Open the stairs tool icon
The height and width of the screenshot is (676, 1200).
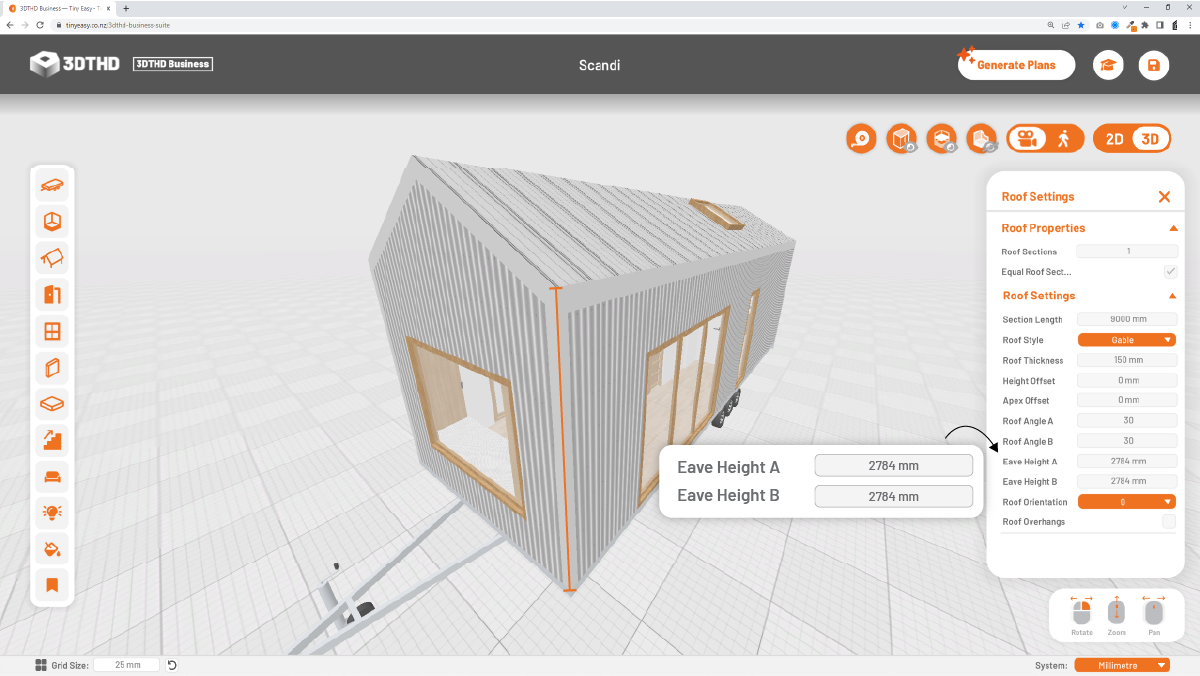52,439
